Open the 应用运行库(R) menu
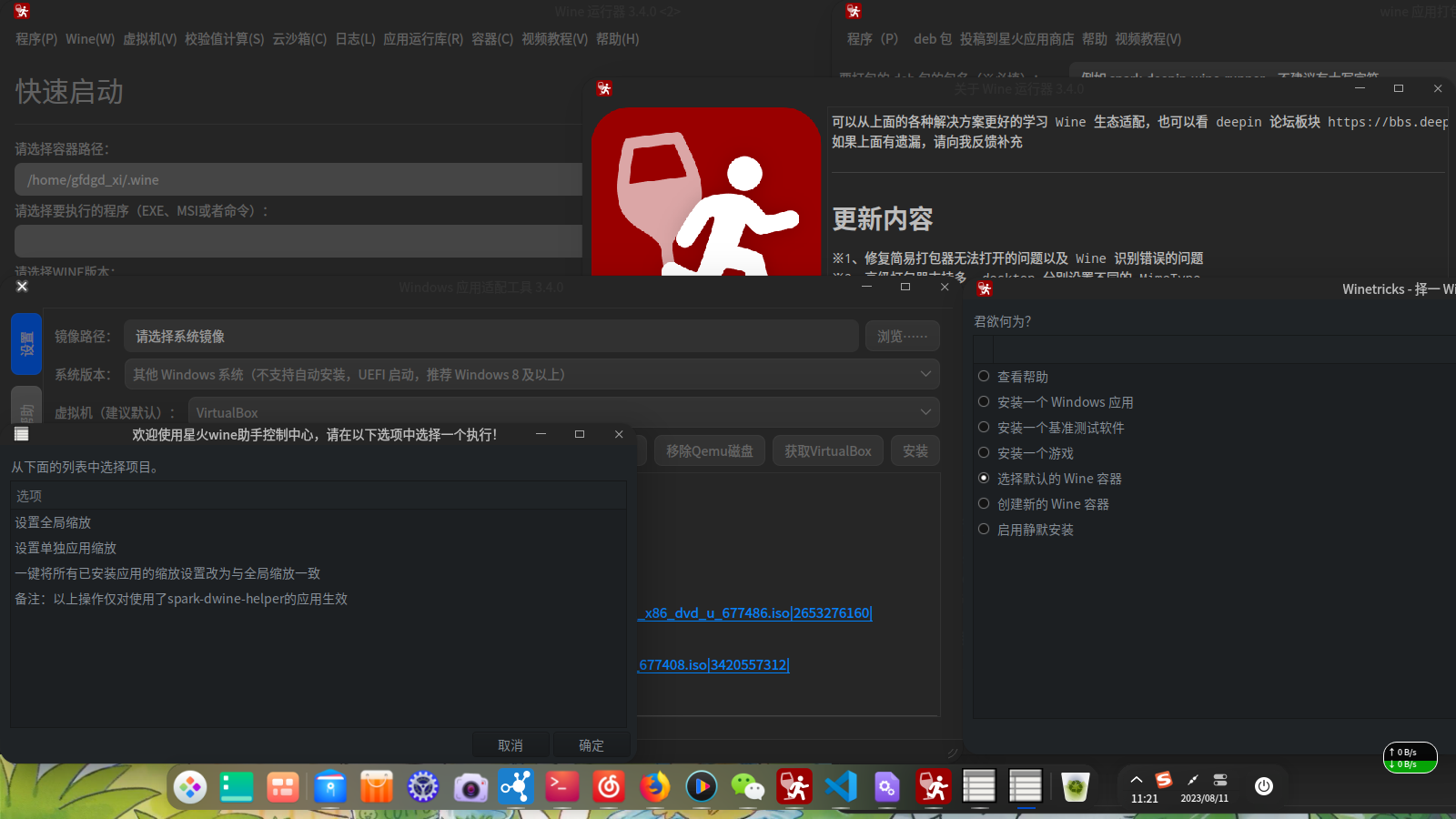Image resolution: width=1456 pixels, height=819 pixels. coord(423,39)
